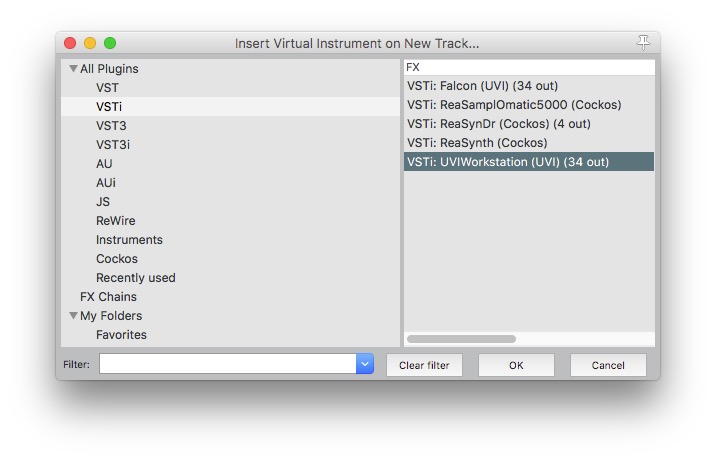Maximize the dialog with green button
Screen dimensions: 716x460
(110, 43)
